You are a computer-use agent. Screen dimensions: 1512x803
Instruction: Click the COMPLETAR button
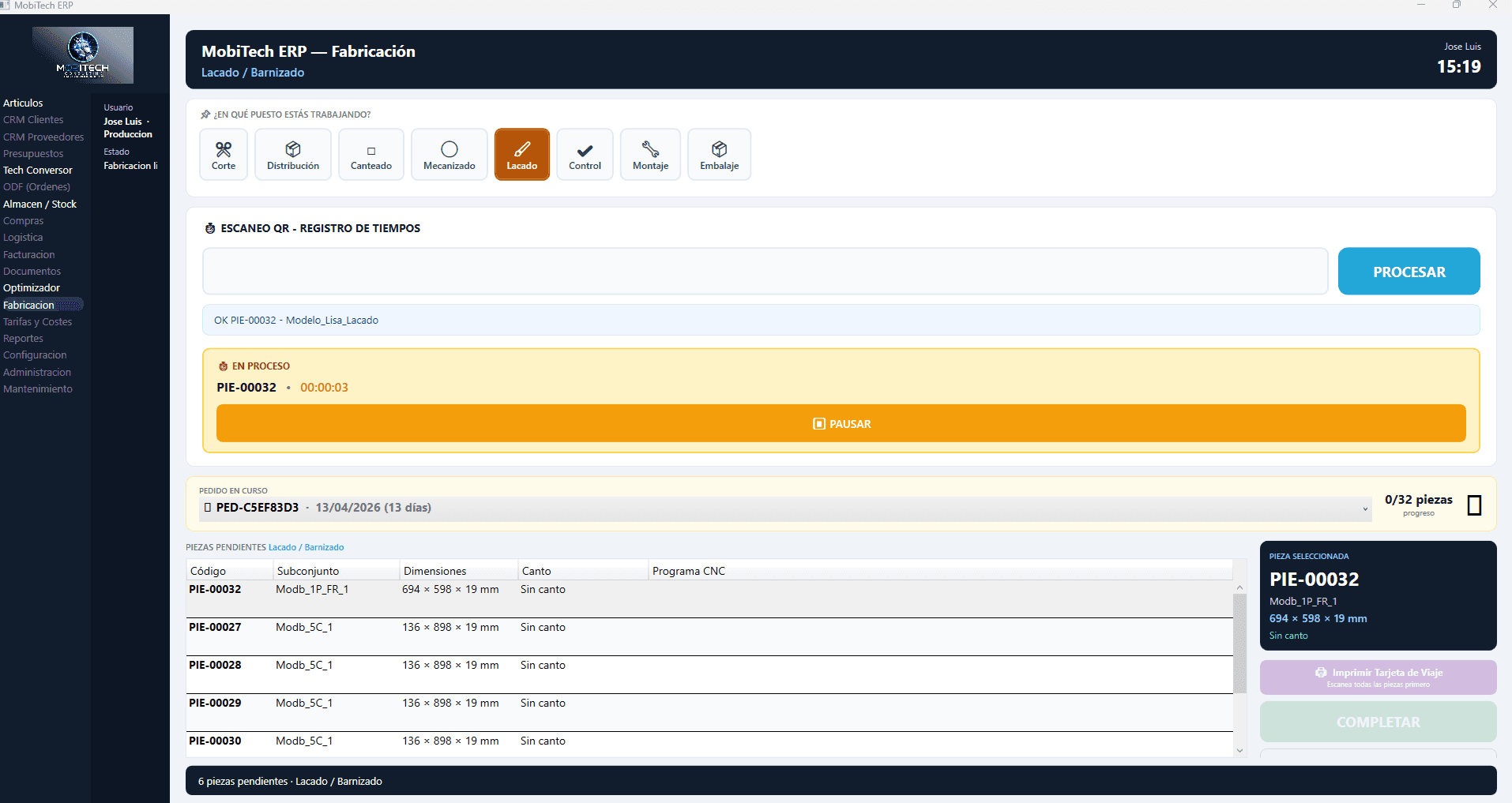point(1378,722)
